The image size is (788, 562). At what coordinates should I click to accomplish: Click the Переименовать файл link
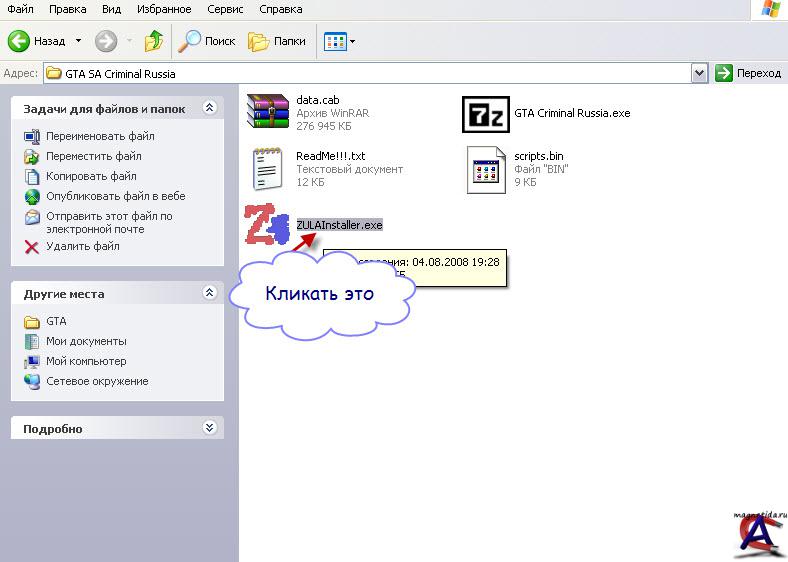click(x=100, y=136)
